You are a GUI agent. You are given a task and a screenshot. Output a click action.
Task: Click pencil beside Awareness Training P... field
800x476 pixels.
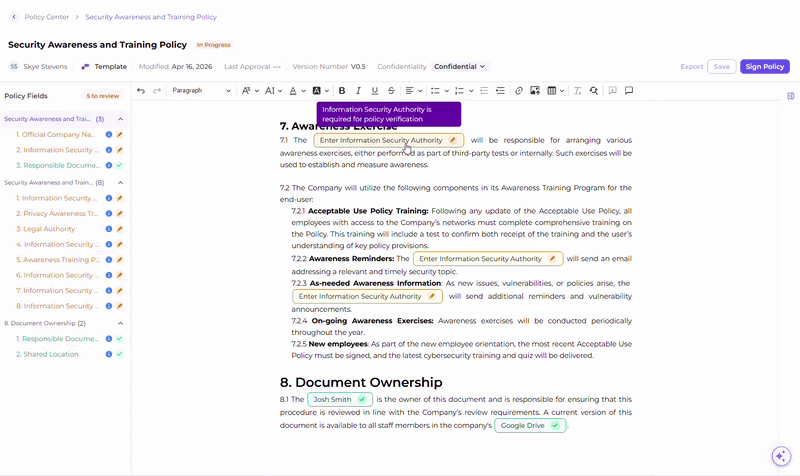(x=119, y=260)
